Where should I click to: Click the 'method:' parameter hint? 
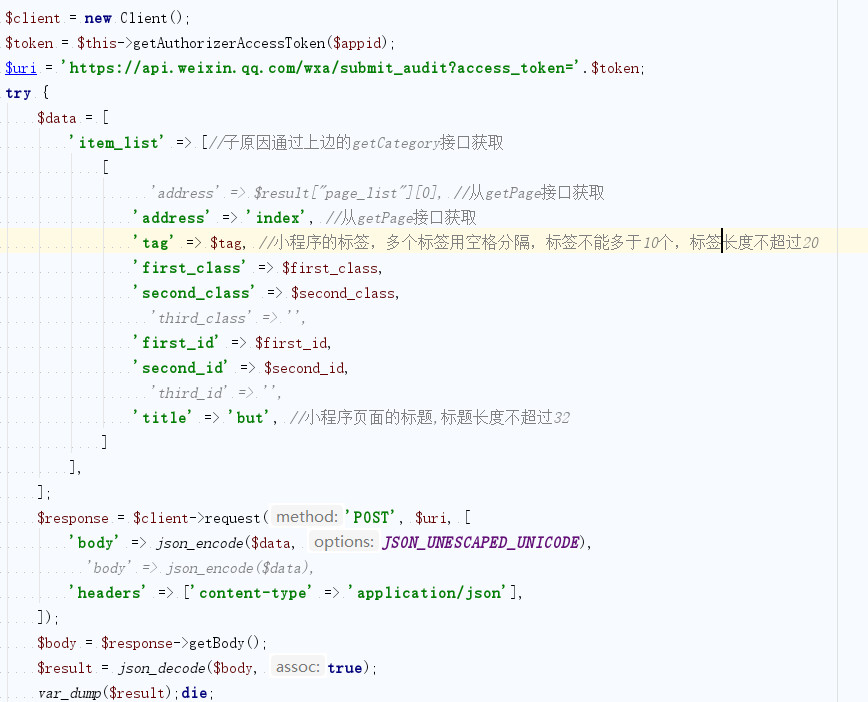point(307,517)
